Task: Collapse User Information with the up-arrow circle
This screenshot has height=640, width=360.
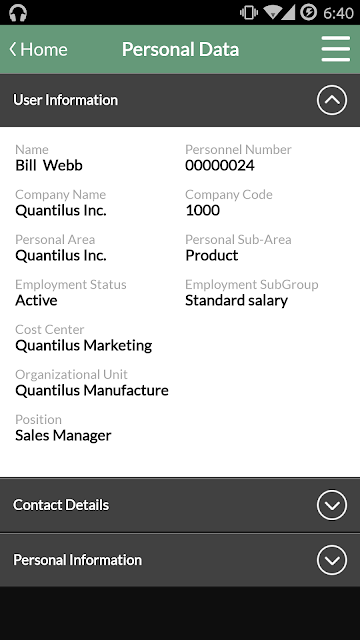Action: point(332,100)
